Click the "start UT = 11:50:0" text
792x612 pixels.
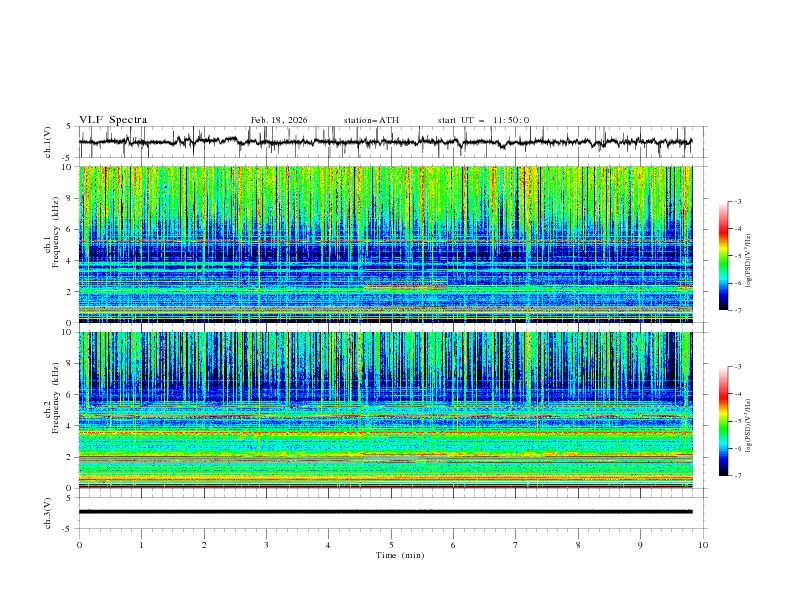pyautogui.click(x=483, y=120)
